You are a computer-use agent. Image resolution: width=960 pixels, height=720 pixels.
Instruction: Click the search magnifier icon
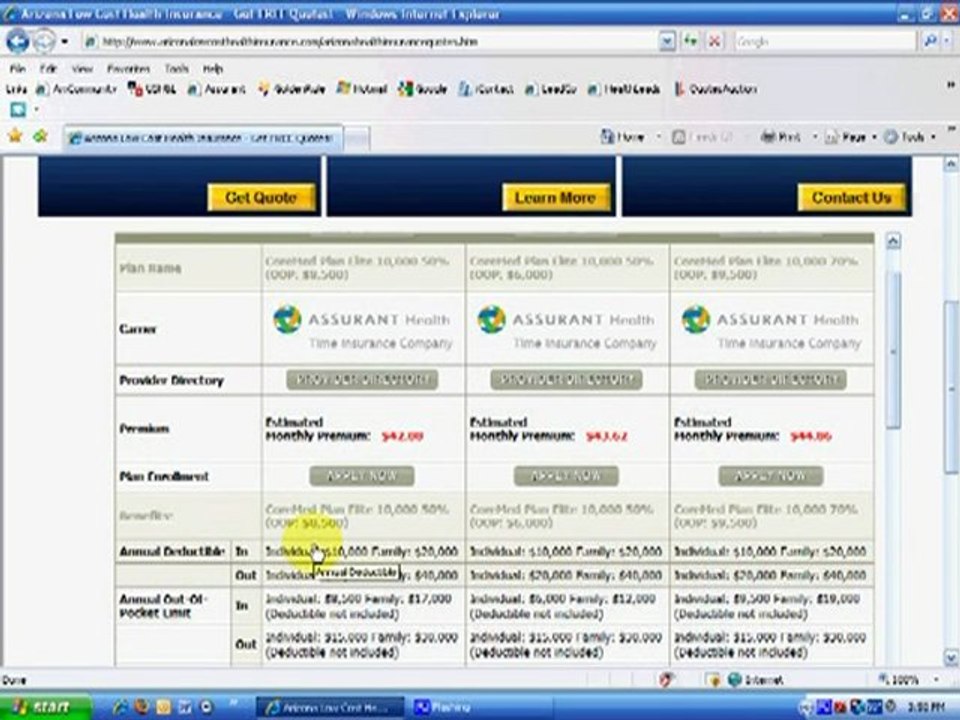[x=930, y=42]
